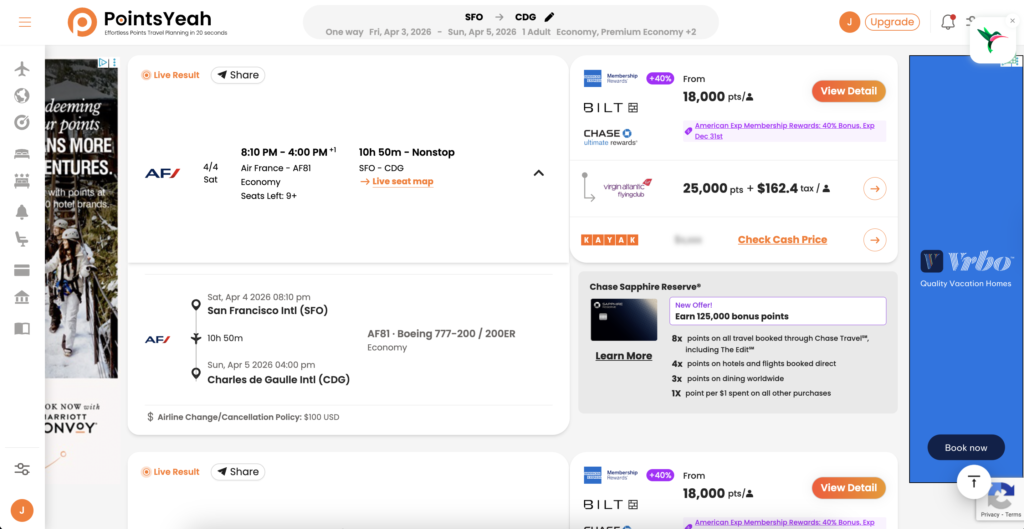Collapse the AF81 flight details chevron
Image resolution: width=1024 pixels, height=529 pixels.
coord(539,173)
